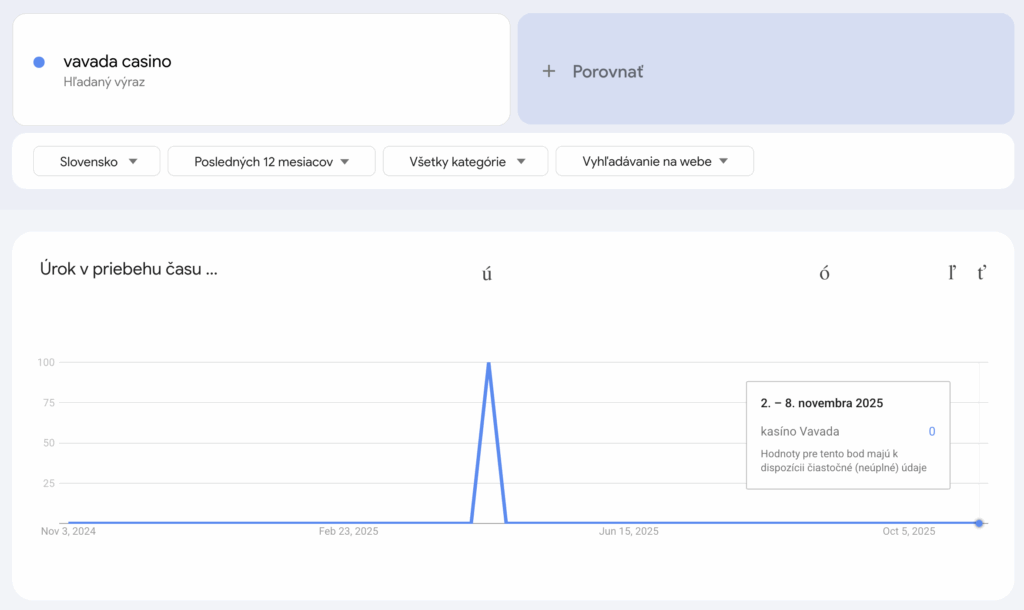Click the tooltip date '2. – 8. novembra 2025'
The height and width of the screenshot is (610, 1024).
(x=821, y=403)
